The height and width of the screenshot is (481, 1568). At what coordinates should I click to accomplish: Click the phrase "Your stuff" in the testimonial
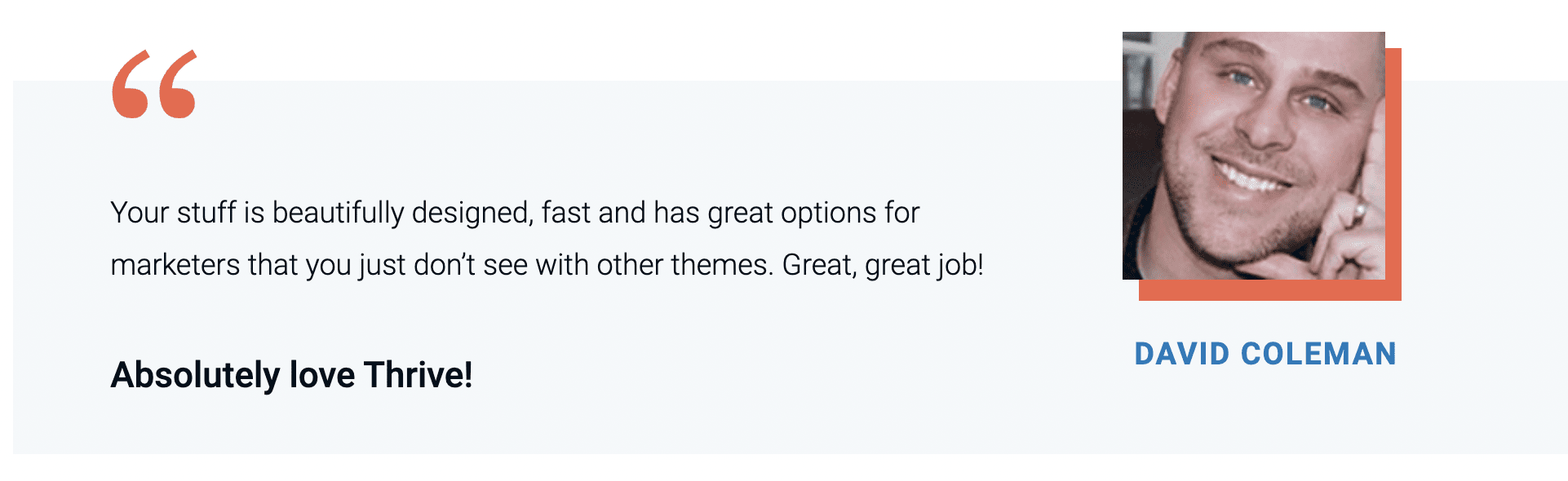(x=173, y=213)
